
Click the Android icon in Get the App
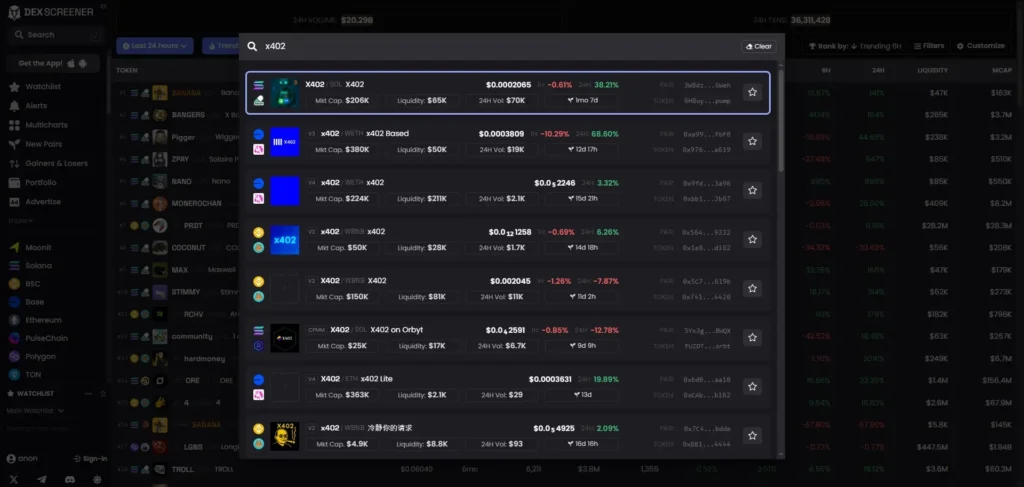pos(83,63)
